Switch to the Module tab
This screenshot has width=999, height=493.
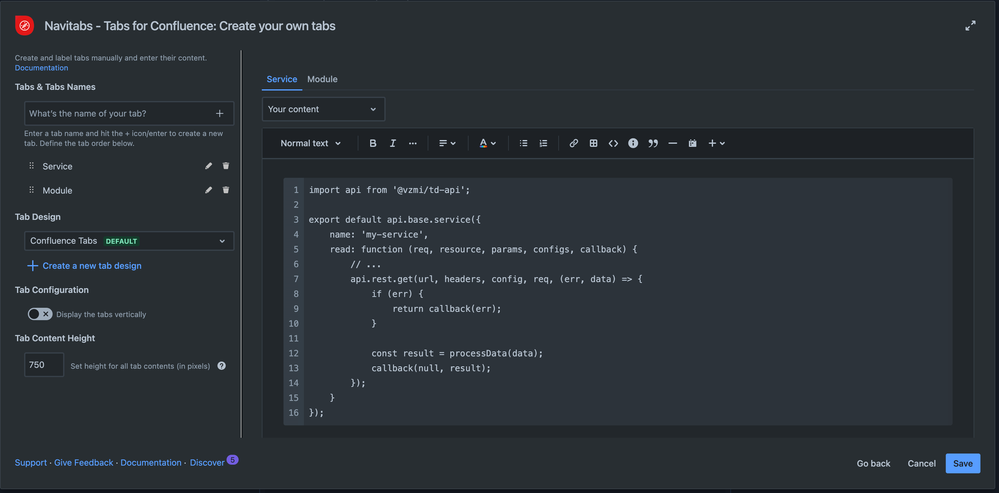click(x=322, y=79)
